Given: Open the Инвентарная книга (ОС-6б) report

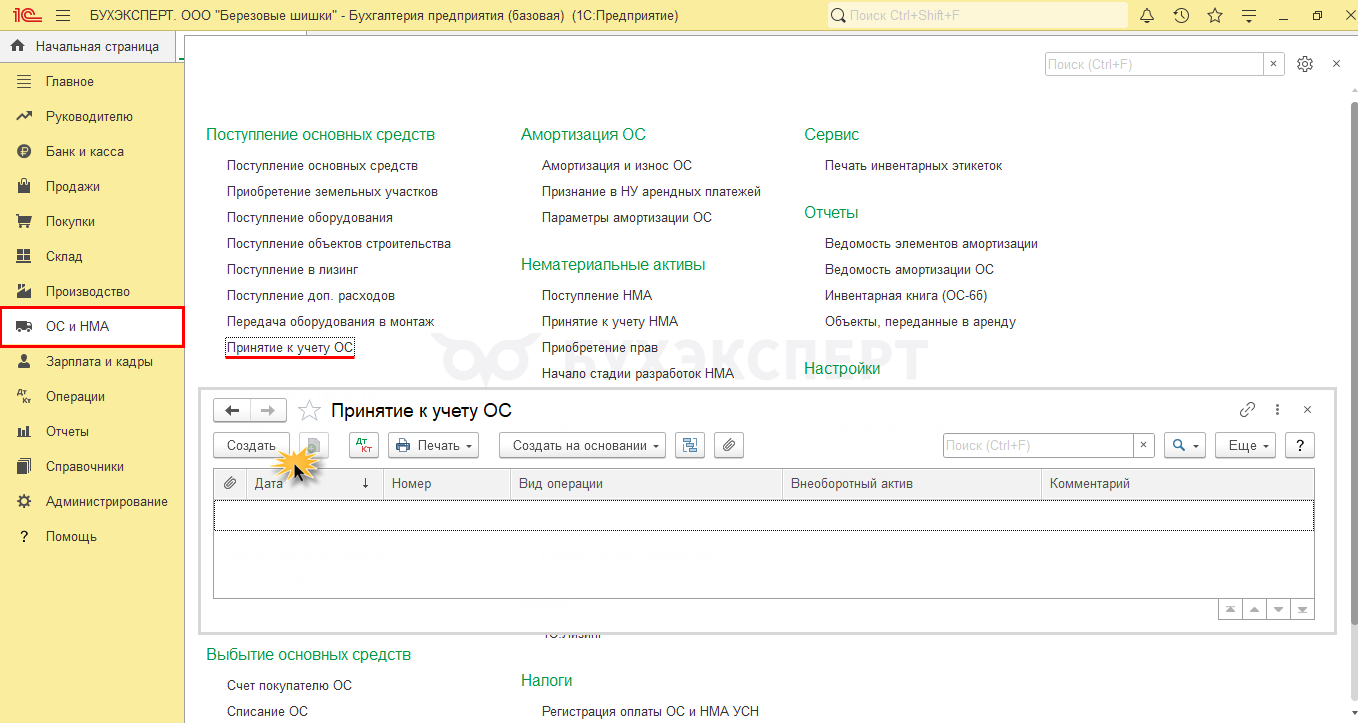Looking at the screenshot, I should [906, 296].
